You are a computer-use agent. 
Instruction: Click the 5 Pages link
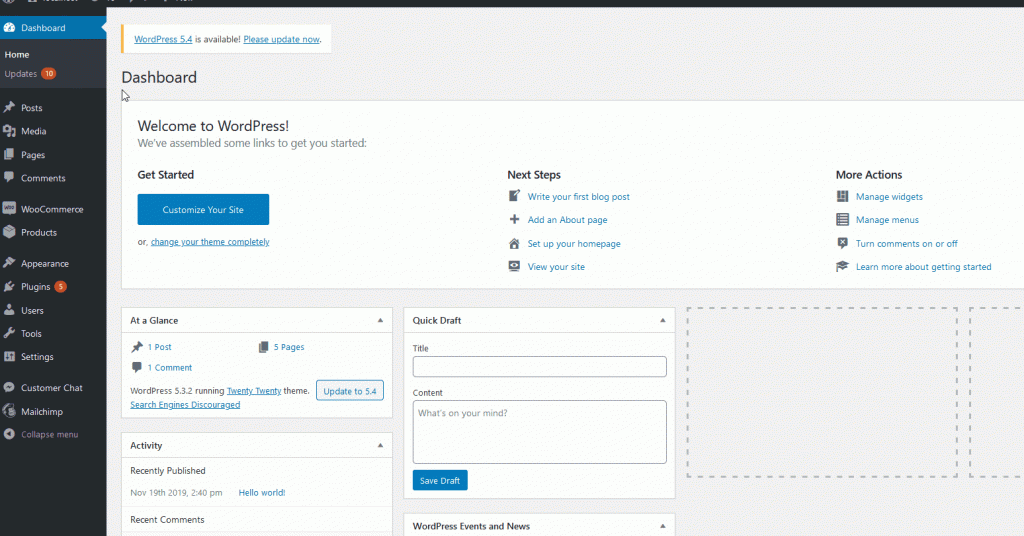pyautogui.click(x=289, y=347)
